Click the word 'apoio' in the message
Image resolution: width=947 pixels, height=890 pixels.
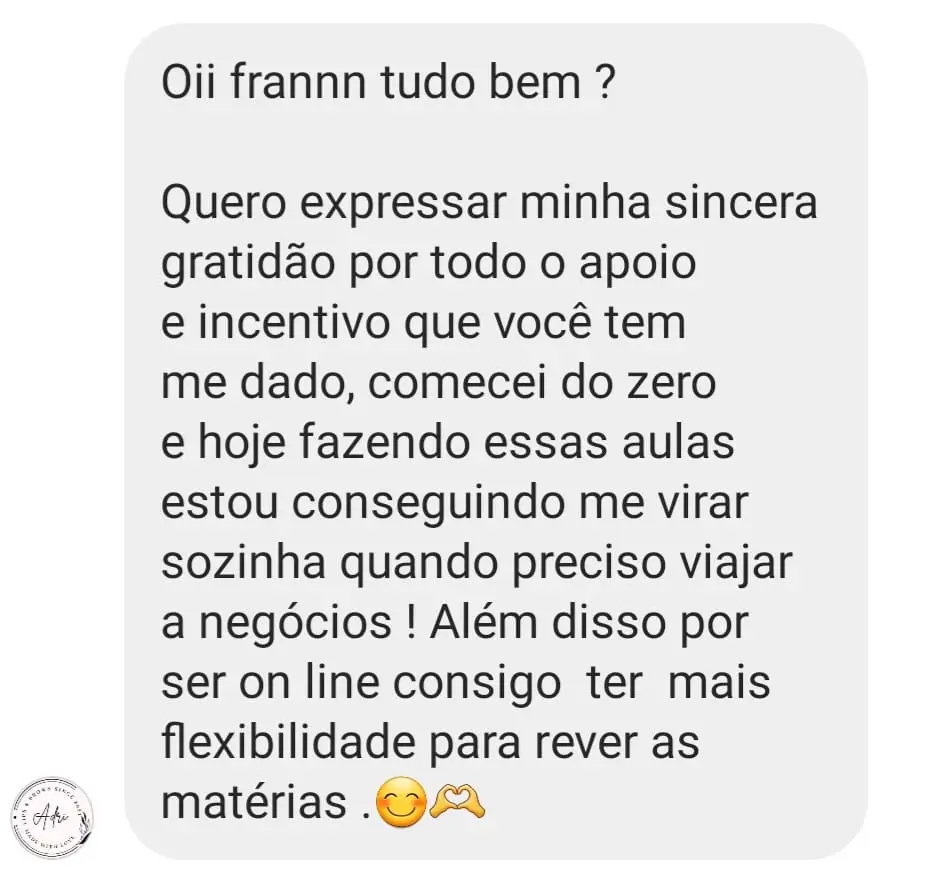(638, 264)
